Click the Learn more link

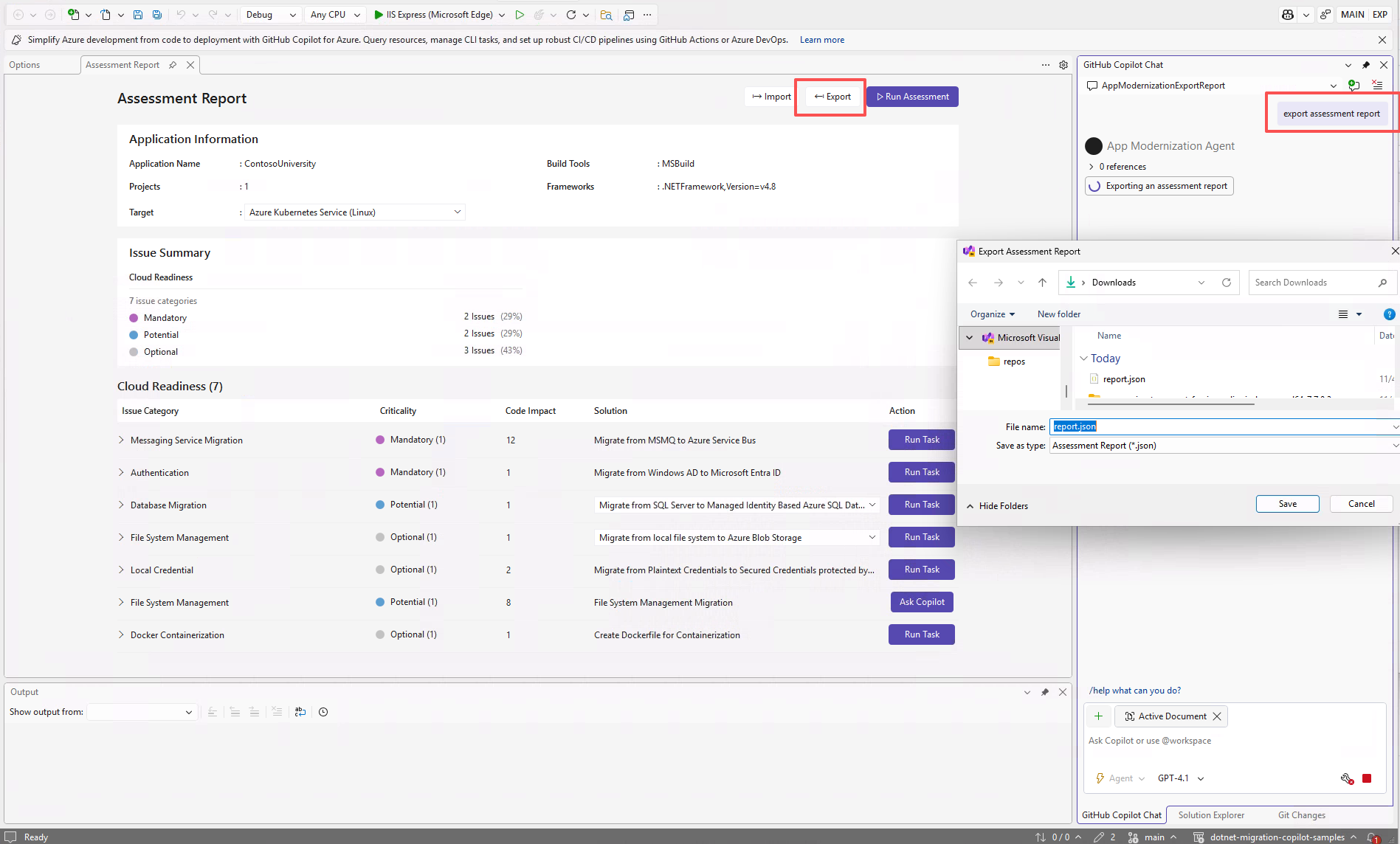pos(822,40)
